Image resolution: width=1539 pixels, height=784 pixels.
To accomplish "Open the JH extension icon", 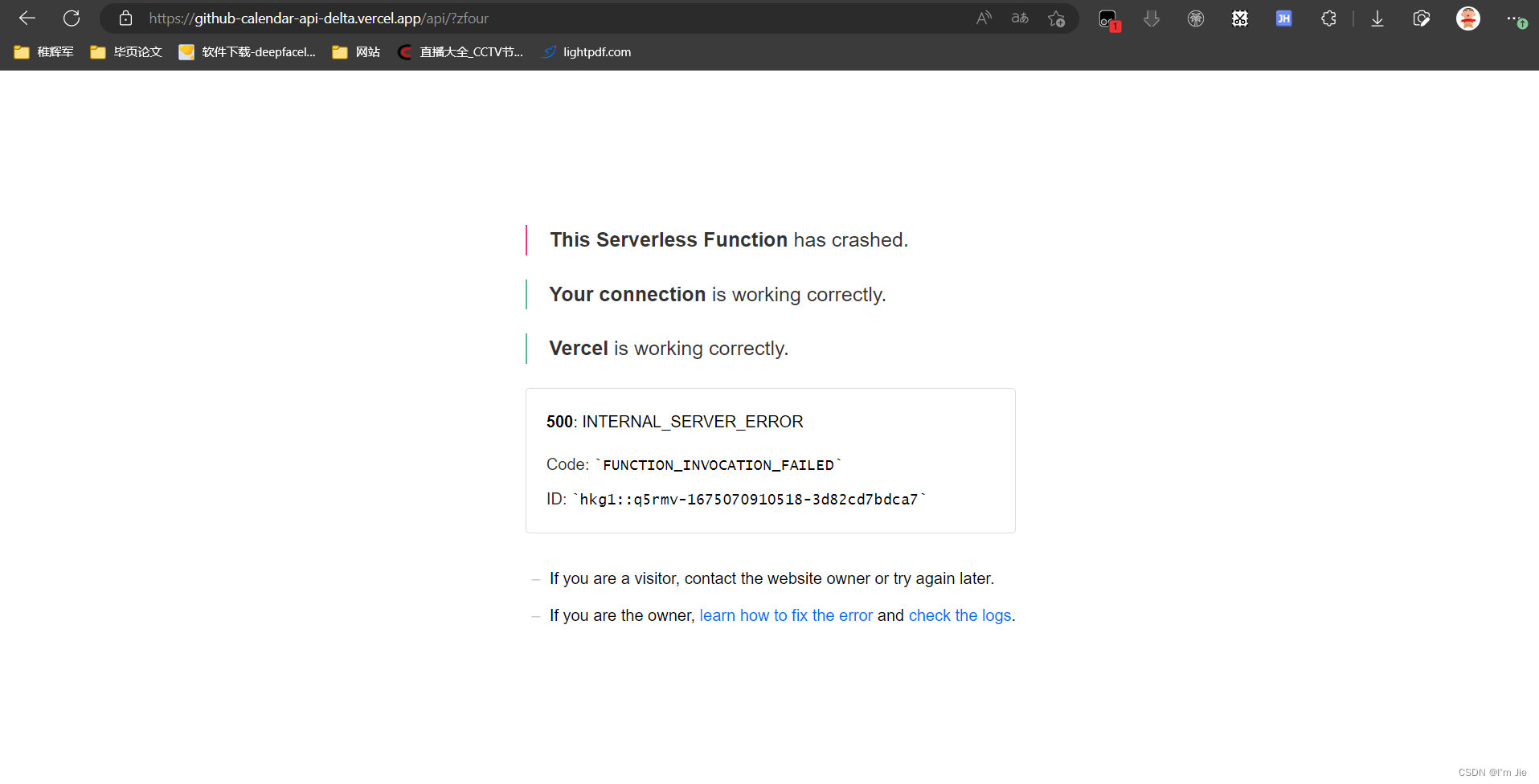I will point(1283,18).
